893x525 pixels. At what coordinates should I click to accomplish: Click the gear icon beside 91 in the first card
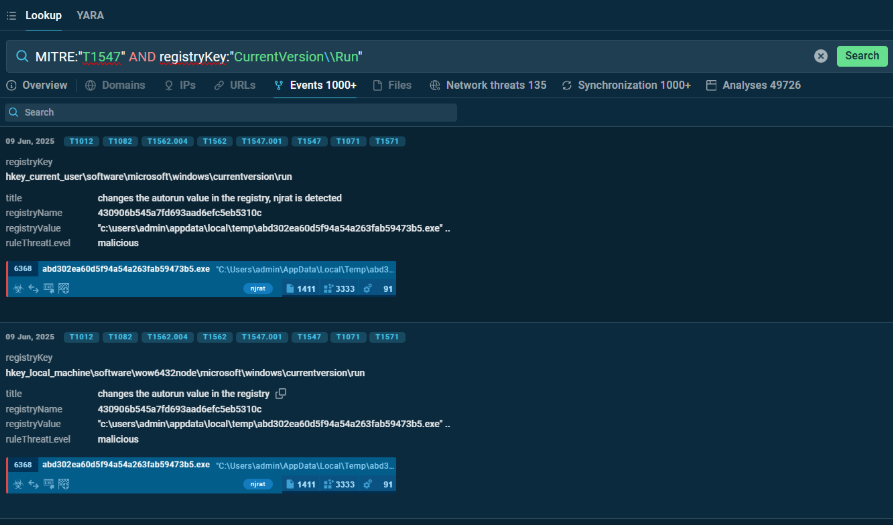[367, 288]
